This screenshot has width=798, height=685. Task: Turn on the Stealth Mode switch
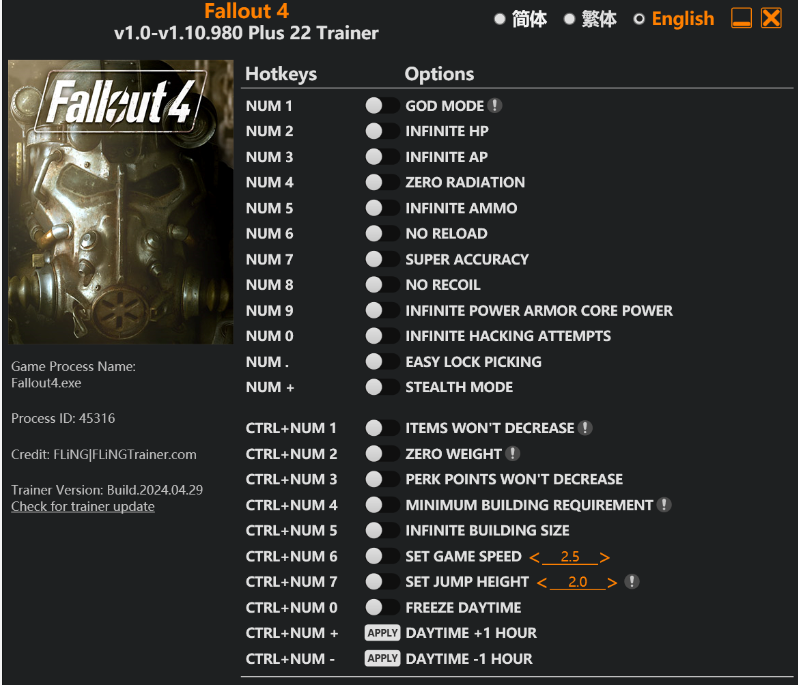tap(382, 387)
